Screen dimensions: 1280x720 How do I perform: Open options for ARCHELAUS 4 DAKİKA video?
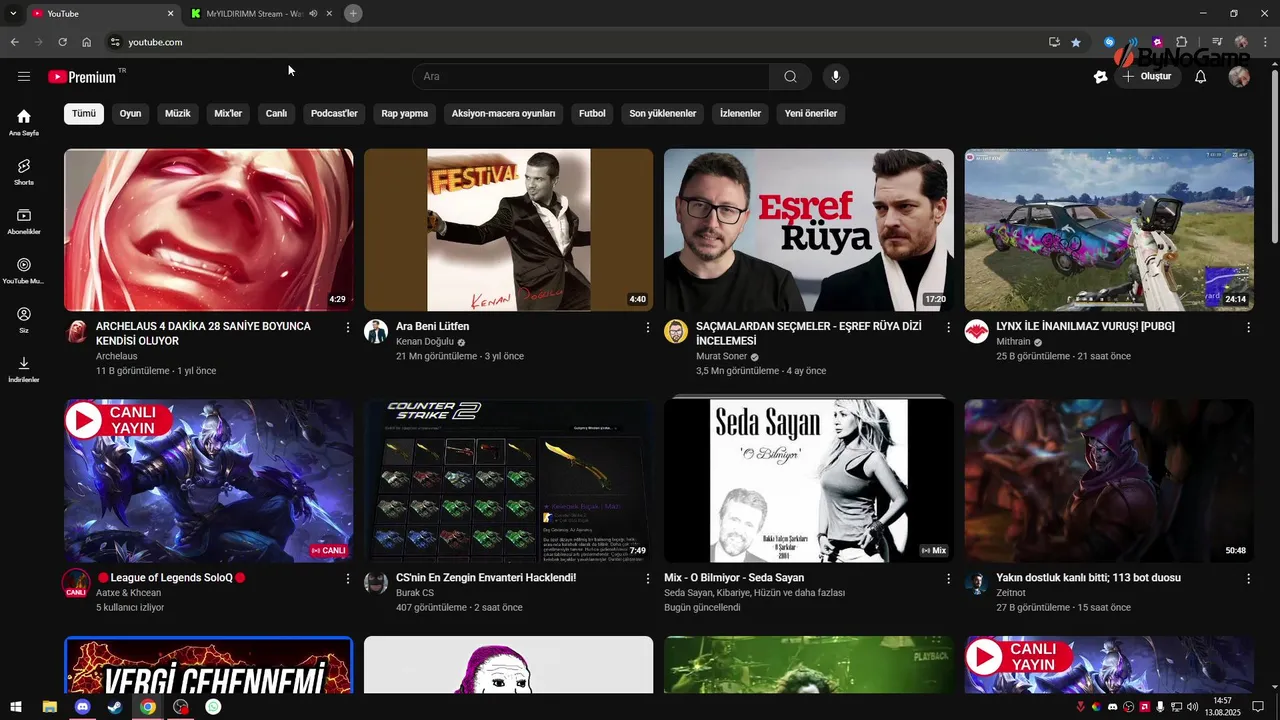tap(348, 327)
